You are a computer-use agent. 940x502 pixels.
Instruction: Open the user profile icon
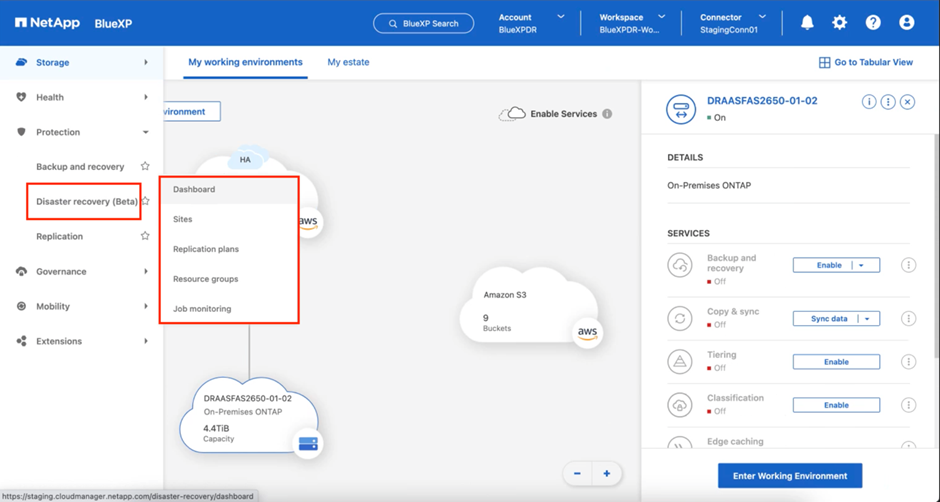click(x=906, y=23)
